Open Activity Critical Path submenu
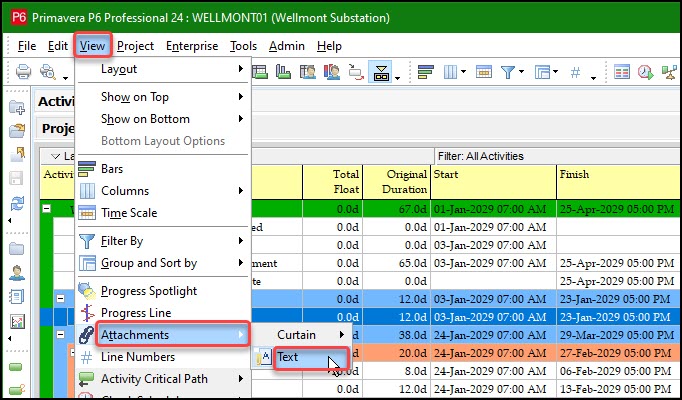The image size is (682, 400). [x=163, y=379]
